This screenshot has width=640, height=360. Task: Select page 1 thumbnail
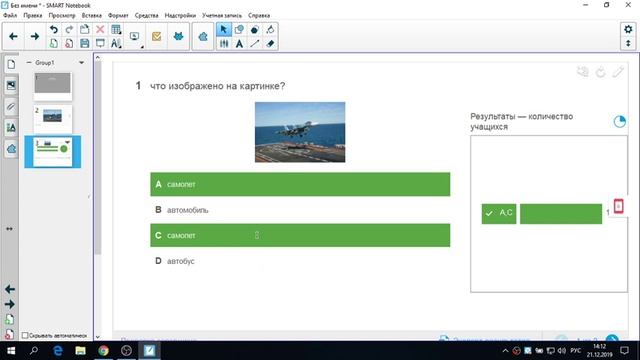[x=53, y=86]
